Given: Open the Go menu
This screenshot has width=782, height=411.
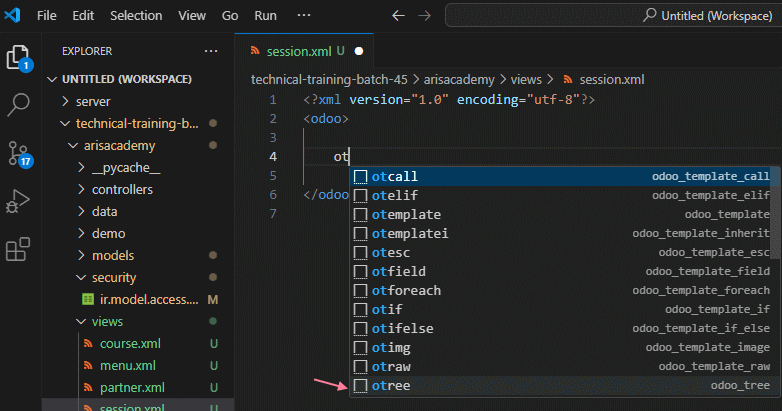Looking at the screenshot, I should pos(230,15).
